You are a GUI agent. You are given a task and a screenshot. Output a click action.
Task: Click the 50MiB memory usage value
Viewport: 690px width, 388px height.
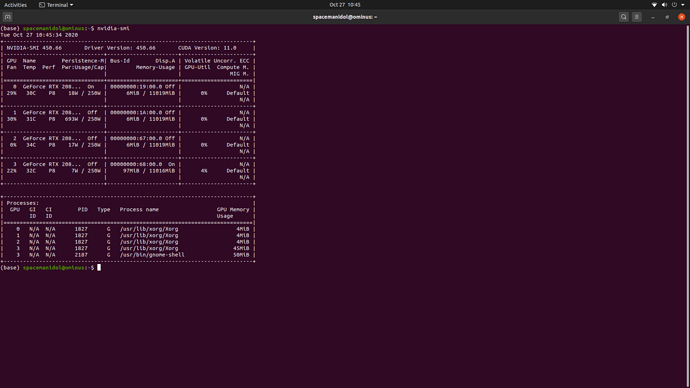[x=241, y=255]
